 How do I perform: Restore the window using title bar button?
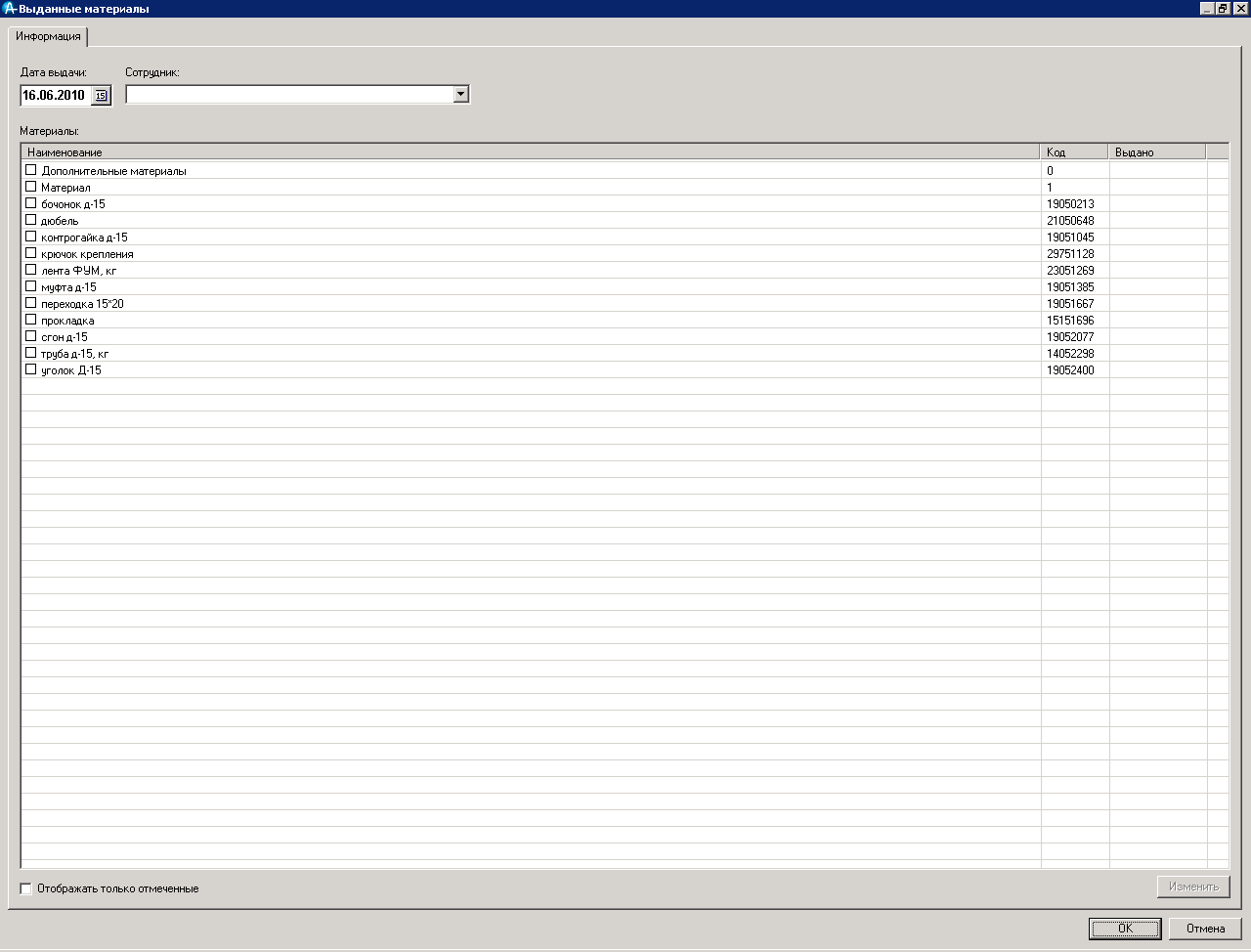click(1223, 9)
